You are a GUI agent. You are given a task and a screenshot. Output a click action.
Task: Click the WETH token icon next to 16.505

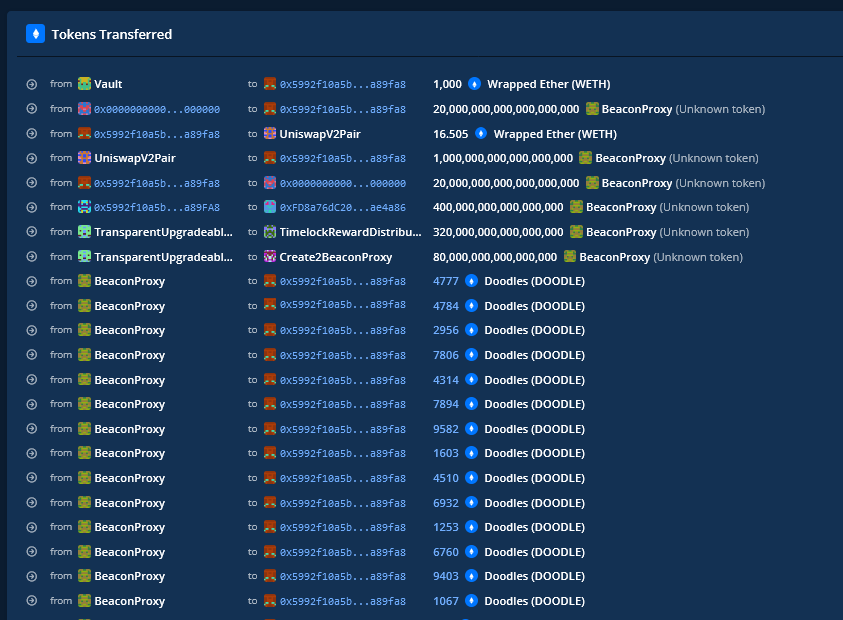point(481,133)
